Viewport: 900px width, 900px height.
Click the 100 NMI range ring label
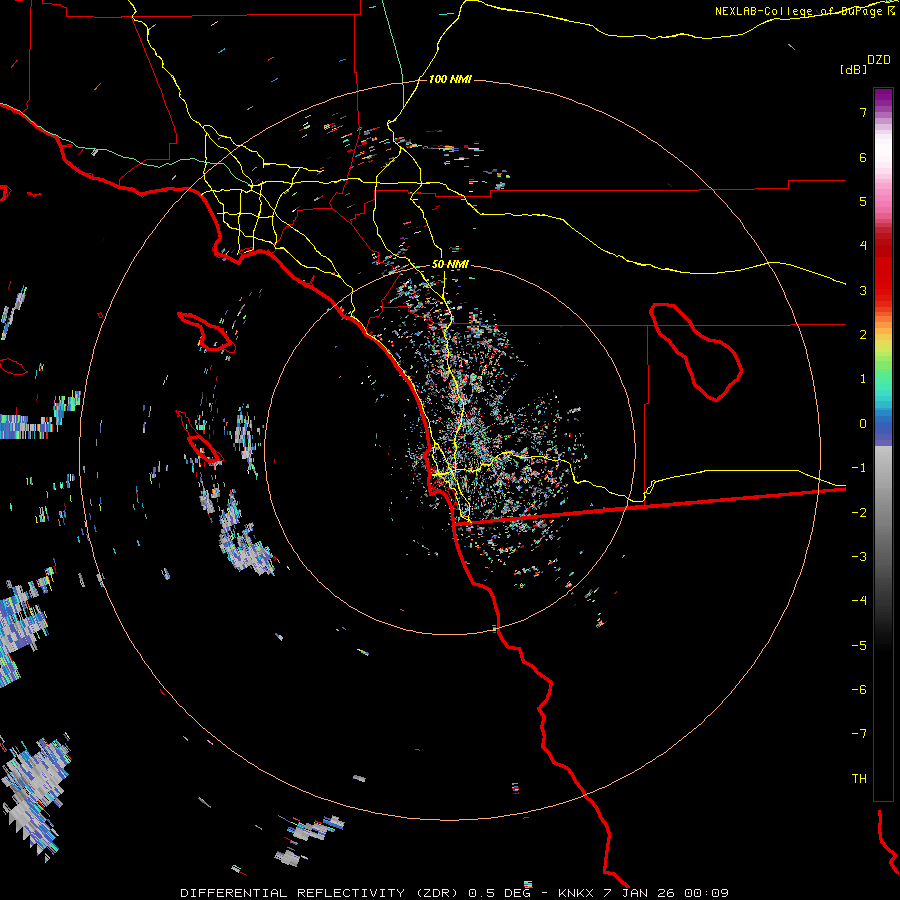(450, 79)
